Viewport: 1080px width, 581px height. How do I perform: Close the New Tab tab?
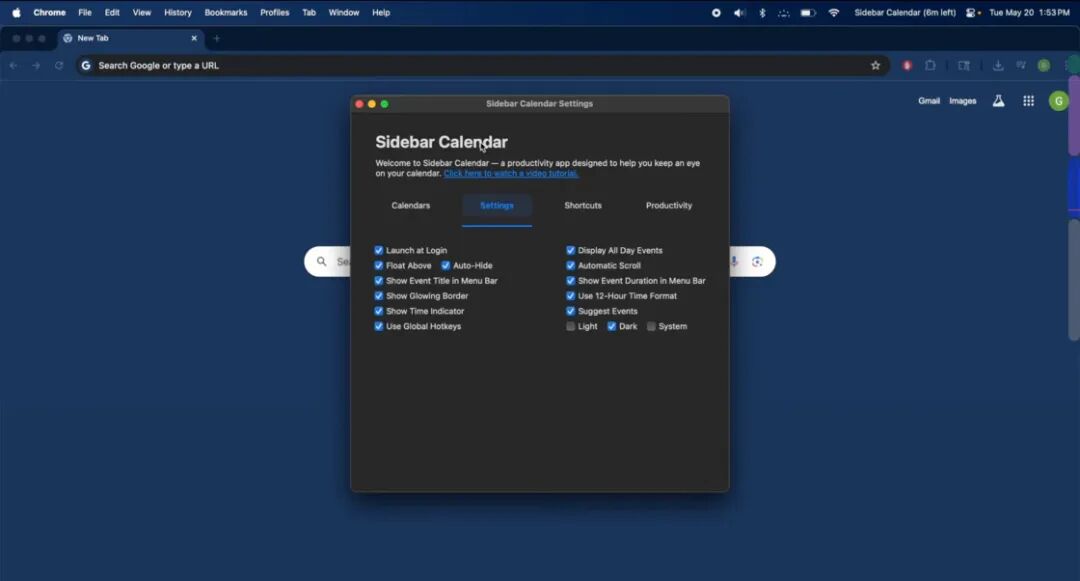[194, 39]
